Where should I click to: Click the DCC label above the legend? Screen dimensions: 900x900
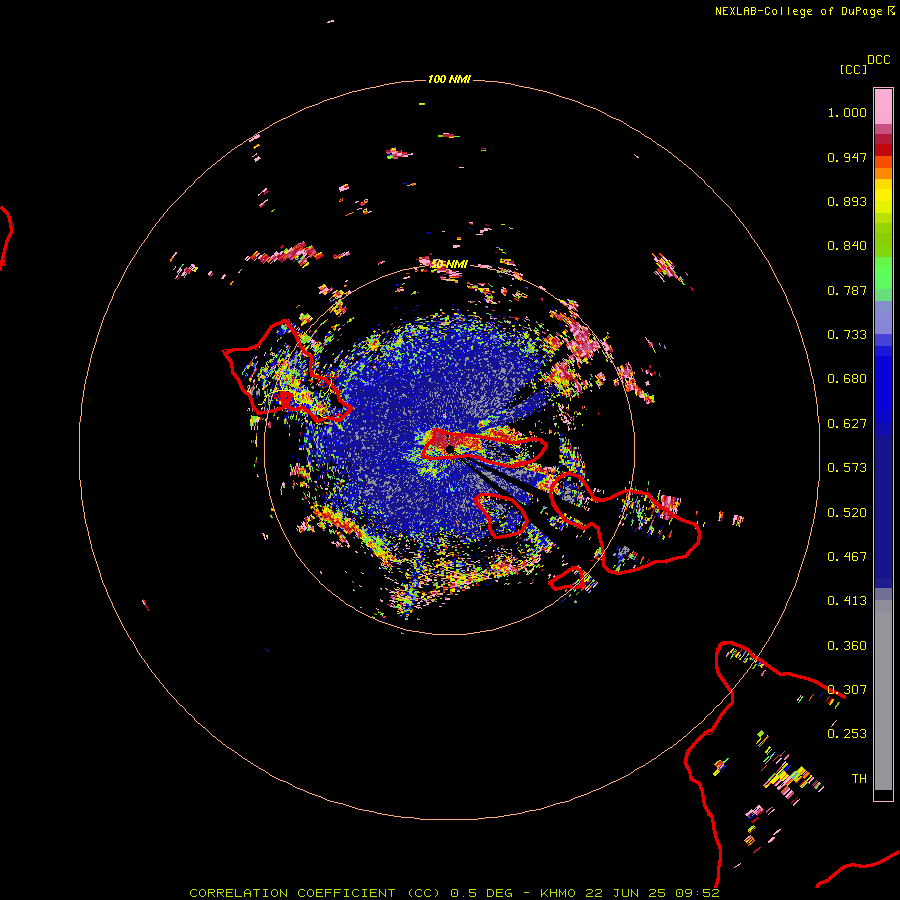click(x=879, y=60)
